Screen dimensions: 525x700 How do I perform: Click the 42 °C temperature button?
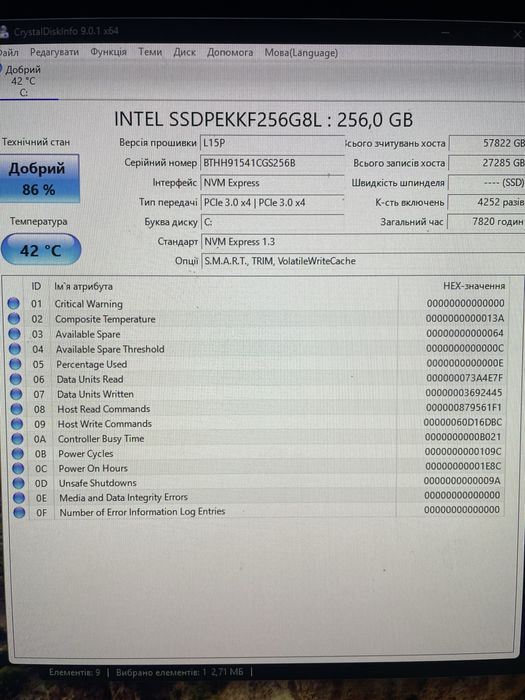(x=41, y=250)
